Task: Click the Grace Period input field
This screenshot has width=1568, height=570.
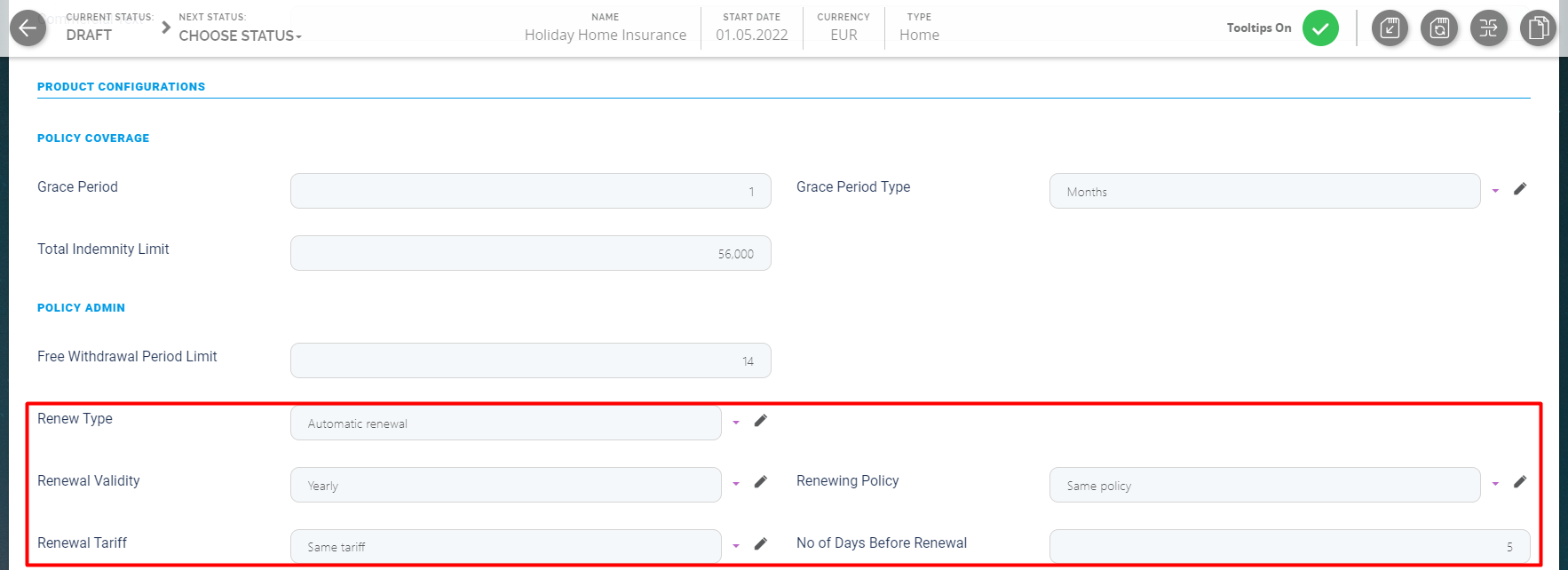Action: click(x=530, y=191)
